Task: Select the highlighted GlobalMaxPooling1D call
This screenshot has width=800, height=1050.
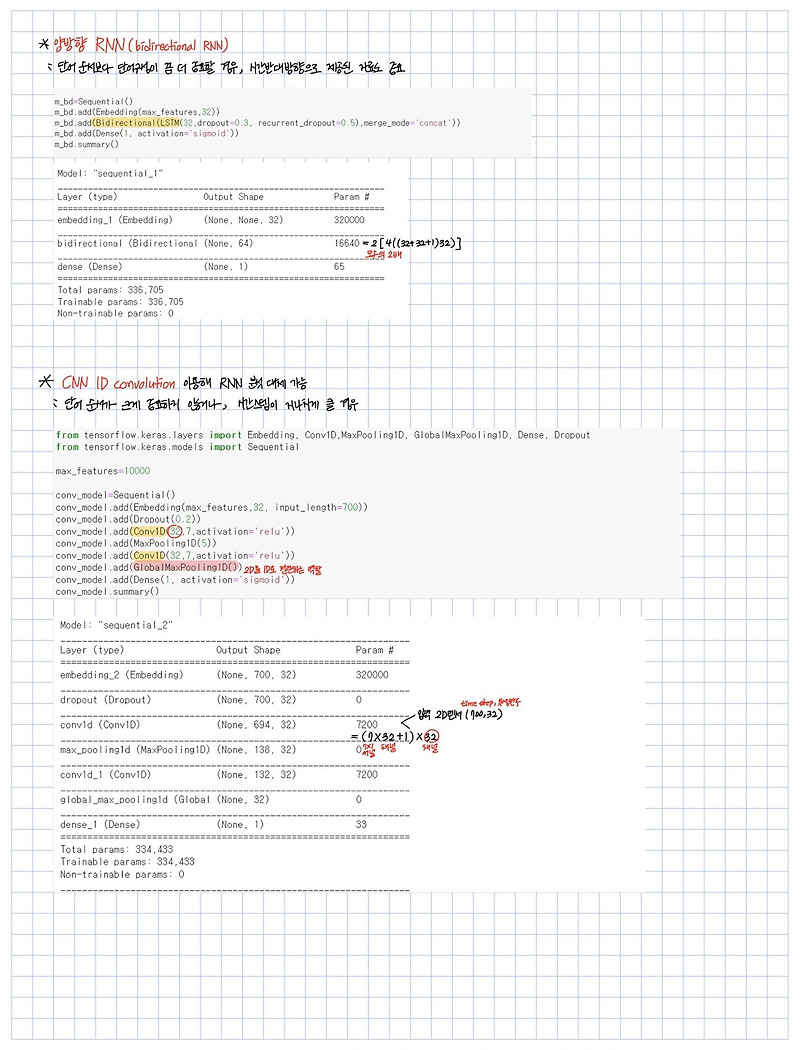Action: pos(185,568)
